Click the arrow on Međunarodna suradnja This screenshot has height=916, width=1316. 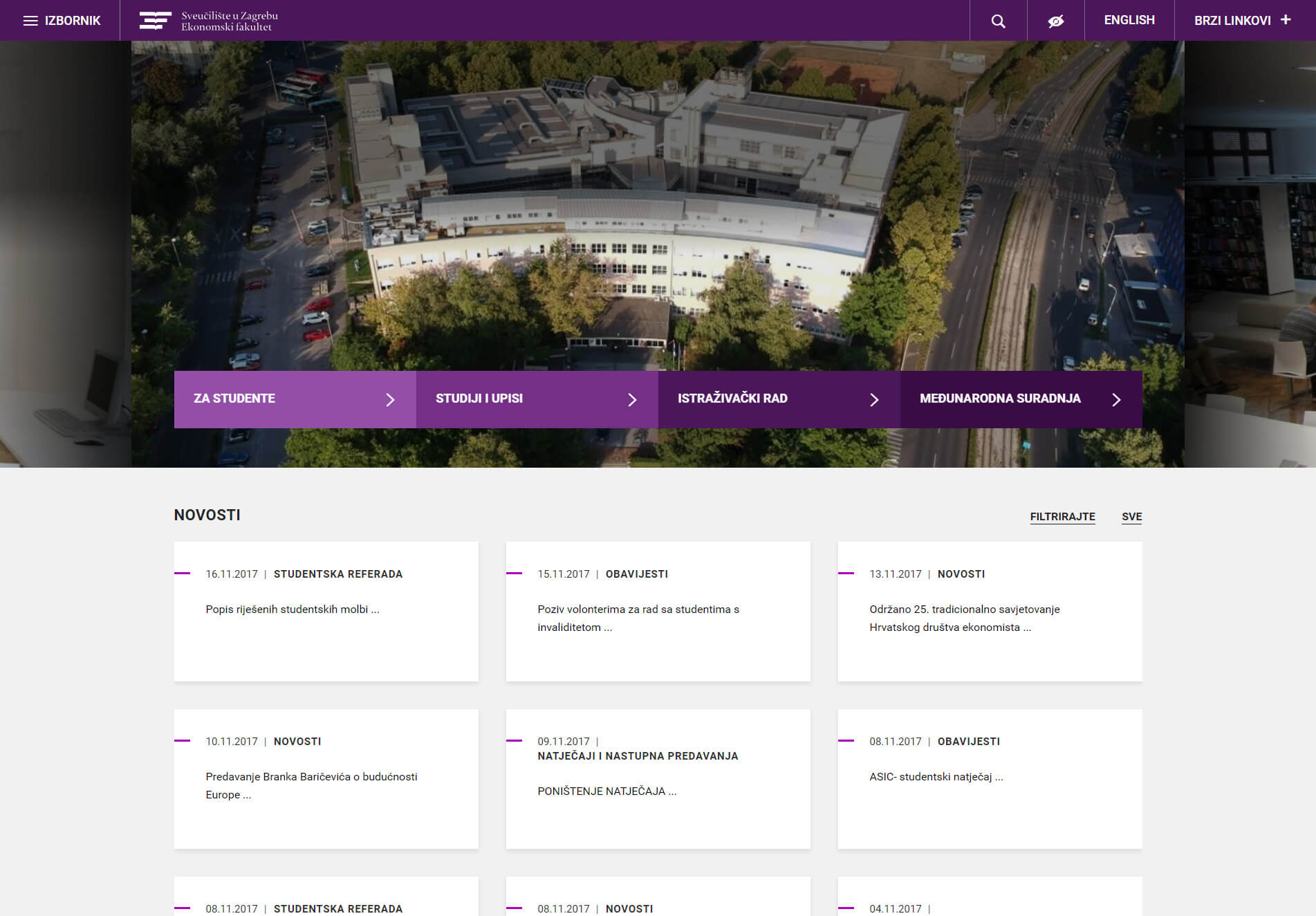1115,400
